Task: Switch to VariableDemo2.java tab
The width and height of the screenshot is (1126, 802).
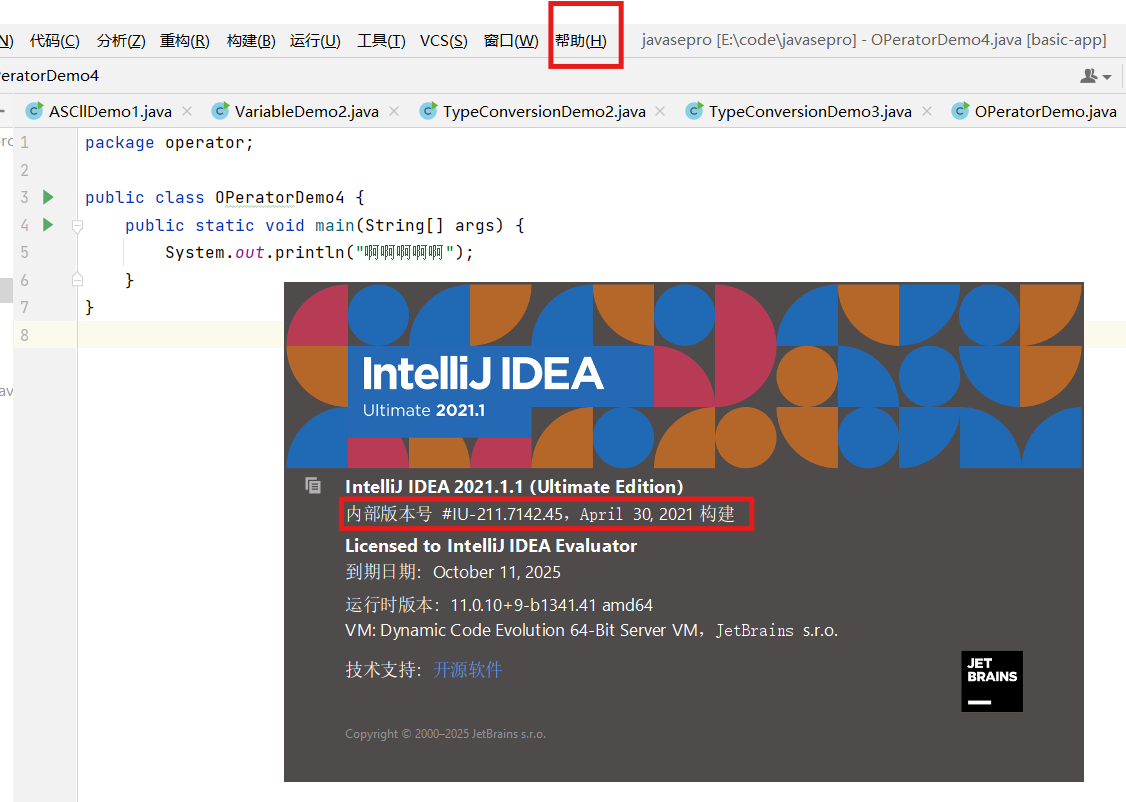Action: pos(307,111)
